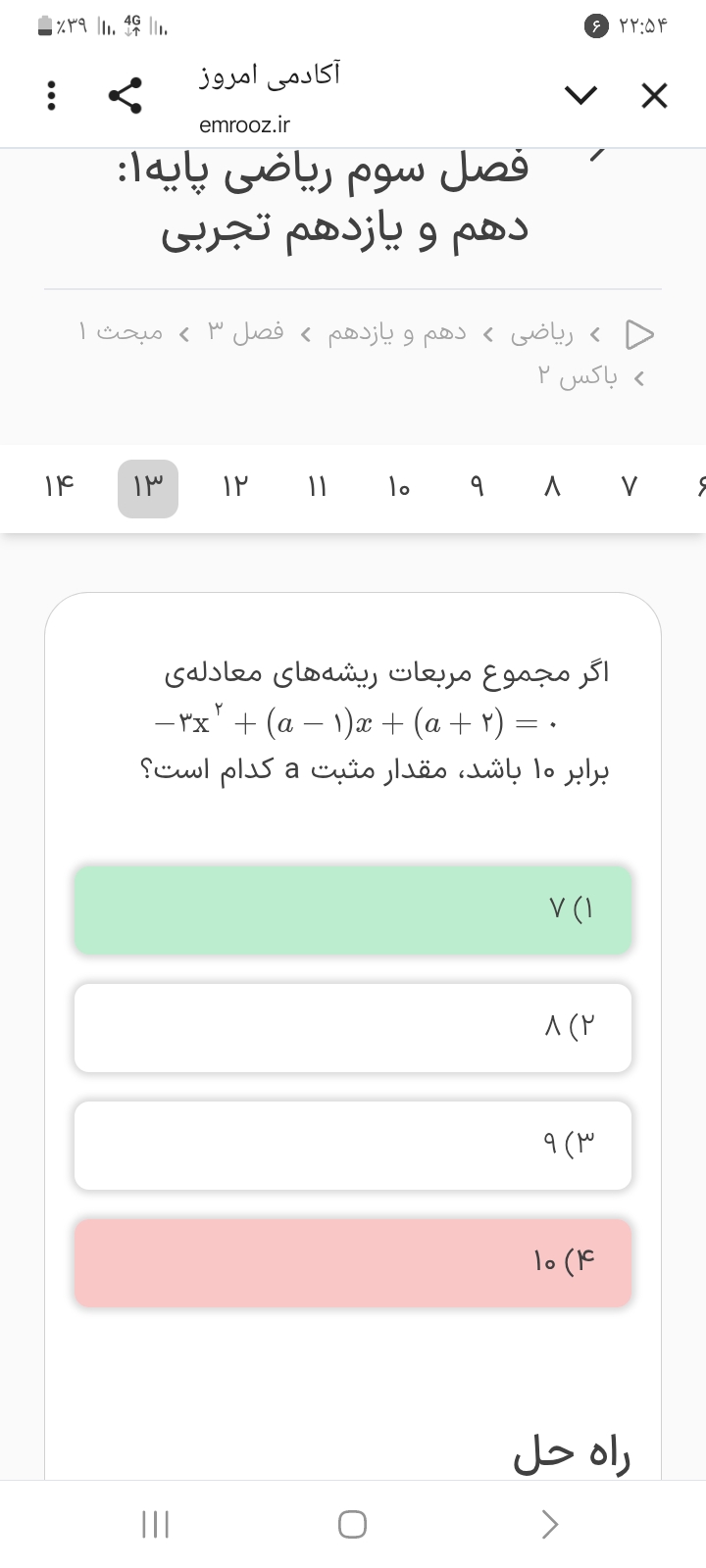Screen dimensions: 706x1568
Task: Select answer option ۱) ۷
Action: (353, 909)
